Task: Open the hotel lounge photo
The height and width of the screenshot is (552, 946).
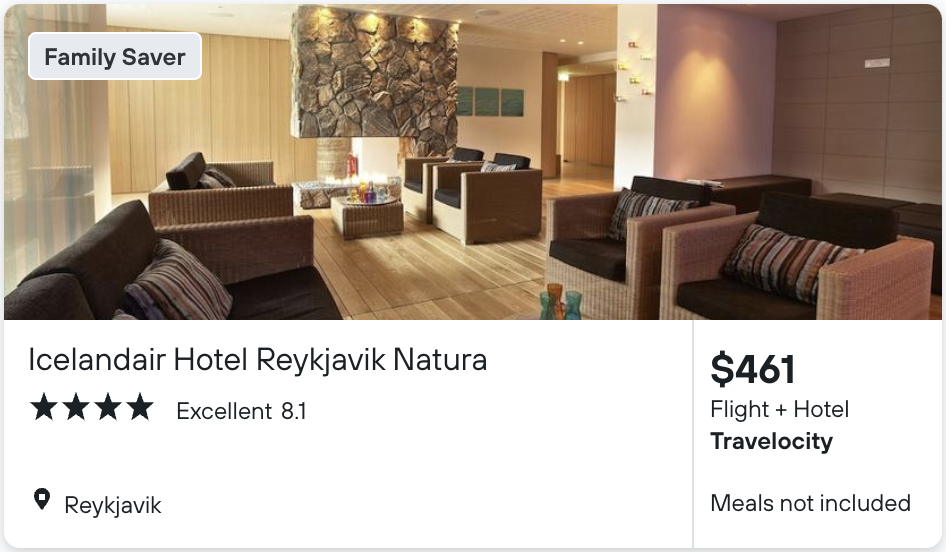Action: [x=473, y=162]
